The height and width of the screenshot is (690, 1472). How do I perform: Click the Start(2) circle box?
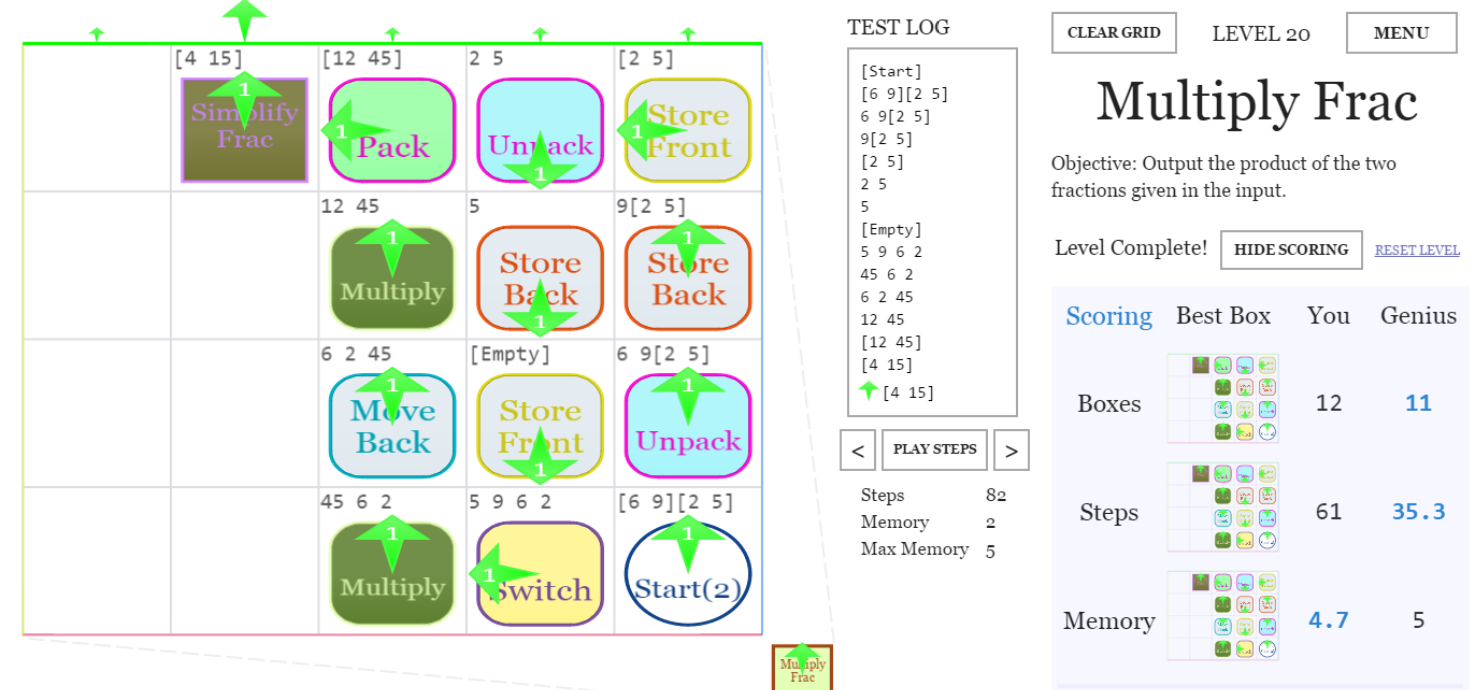688,574
